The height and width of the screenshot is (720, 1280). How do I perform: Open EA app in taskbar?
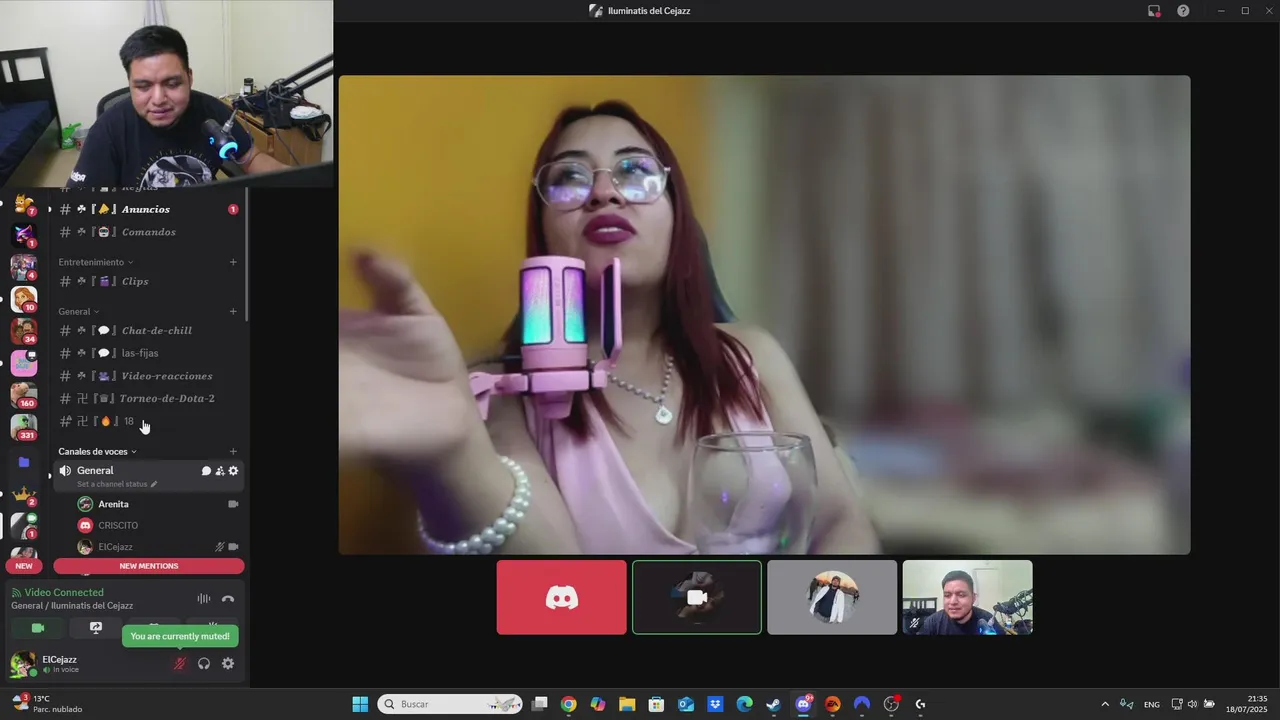coord(832,704)
